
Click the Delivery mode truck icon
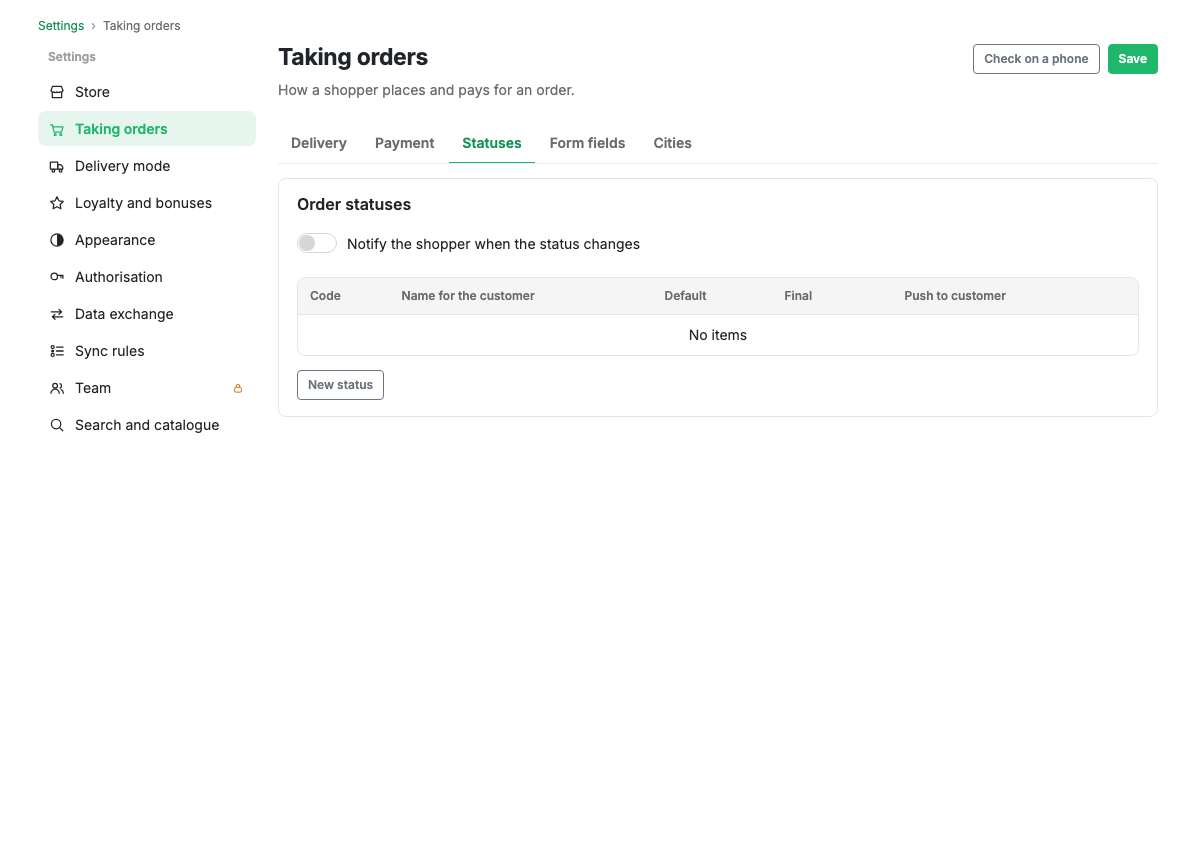[x=57, y=166]
